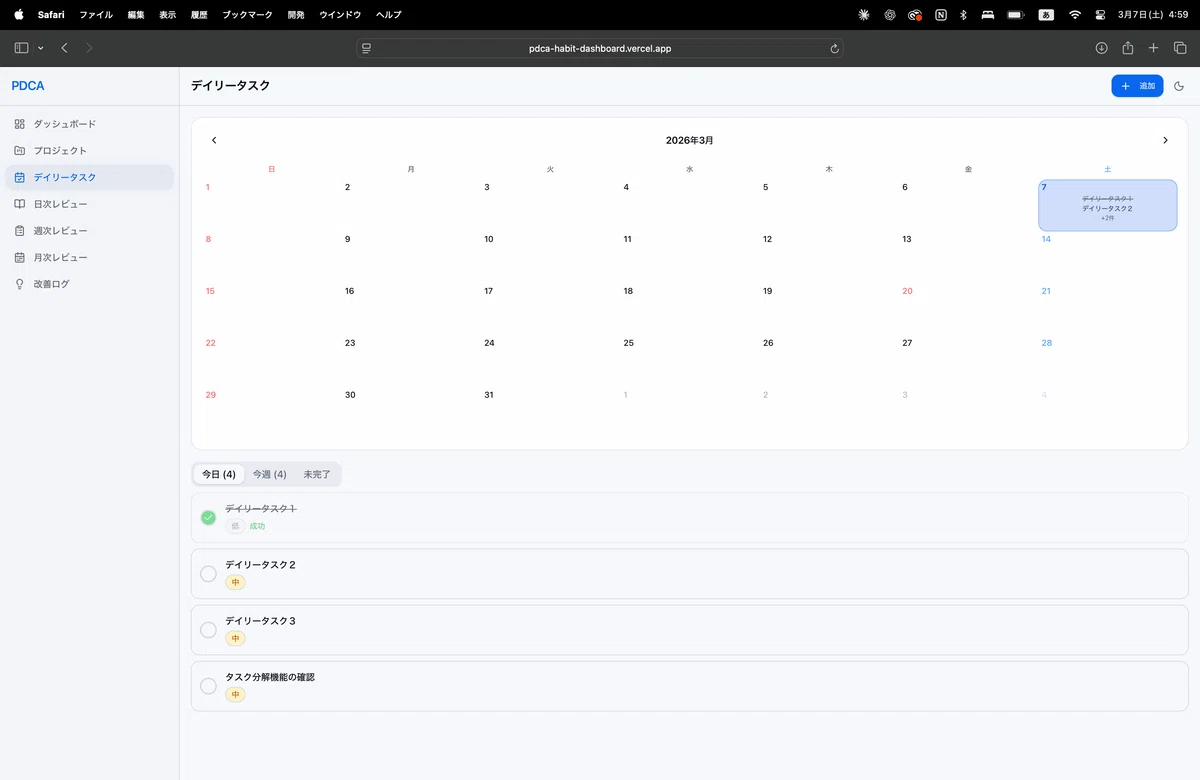Open the プロジェクト folder icon in sidebar

click(20, 151)
